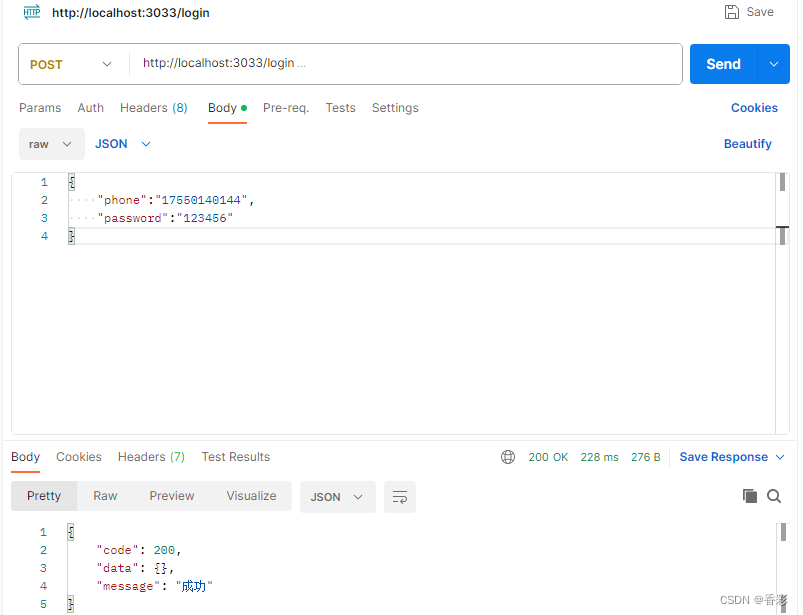Open the Pre-req. tab
The width and height of the screenshot is (803, 615).
(x=286, y=108)
